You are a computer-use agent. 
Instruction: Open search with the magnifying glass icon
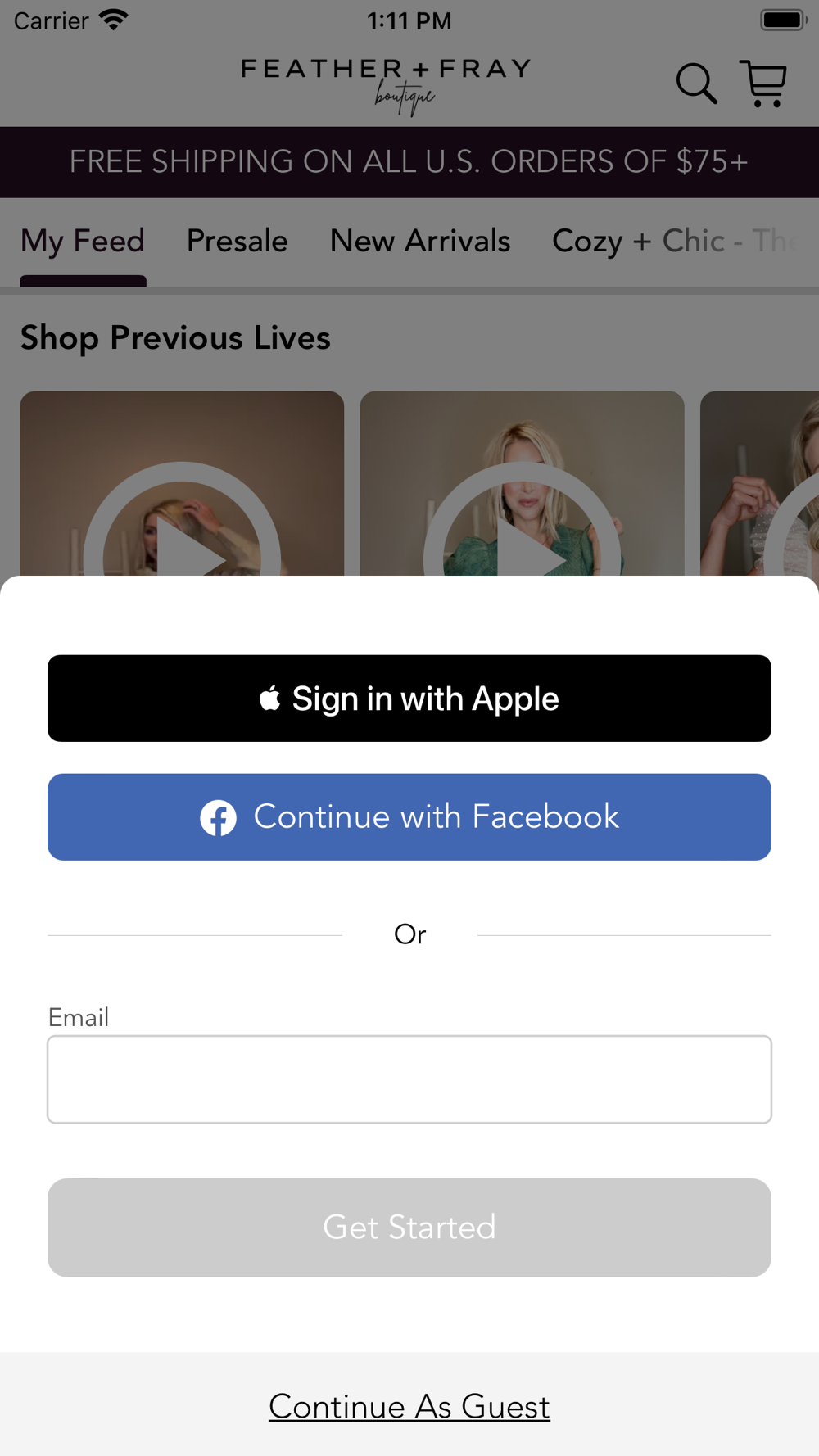(696, 84)
